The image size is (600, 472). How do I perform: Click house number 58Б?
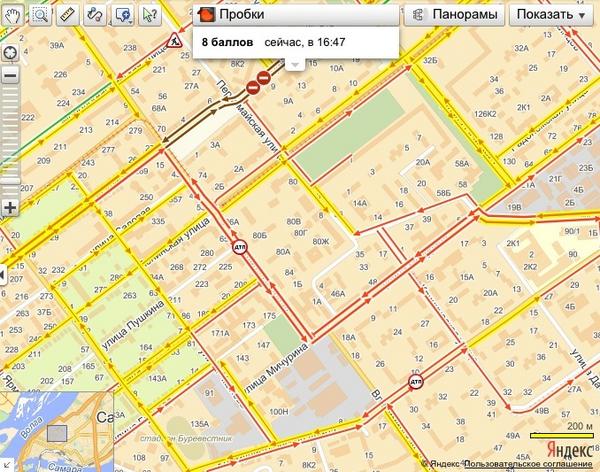[443, 193]
